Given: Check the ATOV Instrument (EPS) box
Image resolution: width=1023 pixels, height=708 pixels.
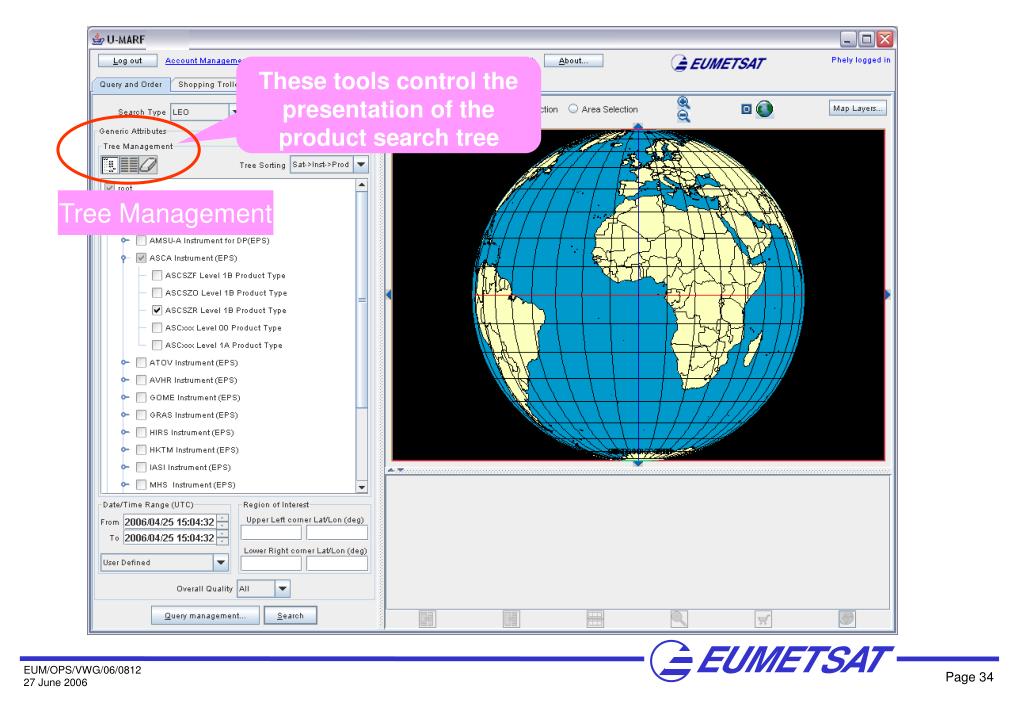Looking at the screenshot, I should [141, 362].
